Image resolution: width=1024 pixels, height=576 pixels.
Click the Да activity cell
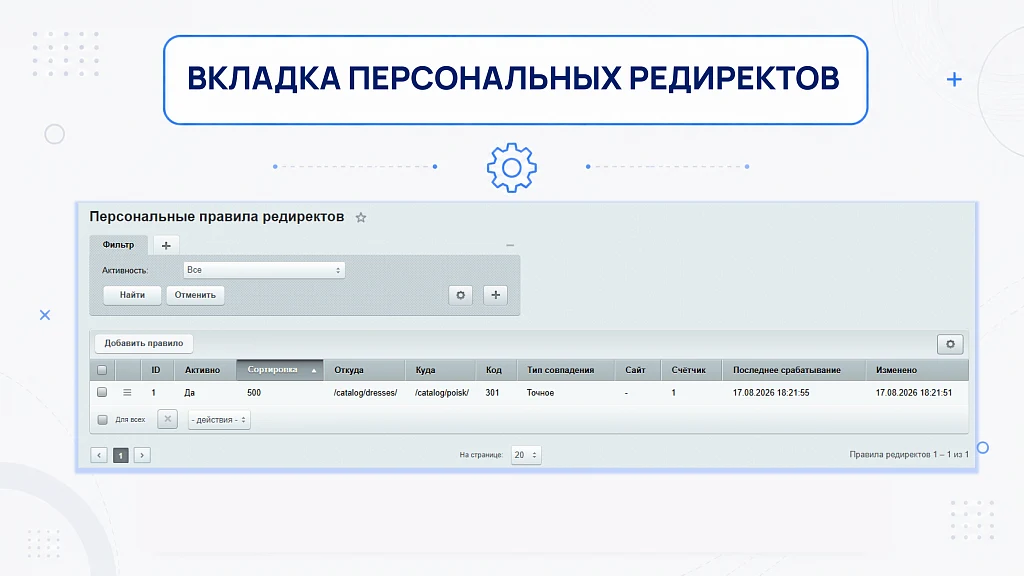point(189,393)
